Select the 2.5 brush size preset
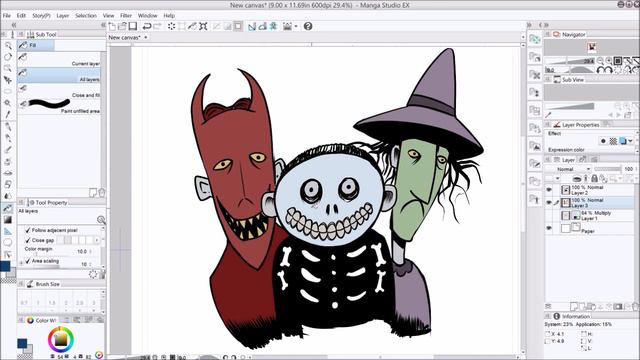The image size is (640, 360). click(x=80, y=303)
